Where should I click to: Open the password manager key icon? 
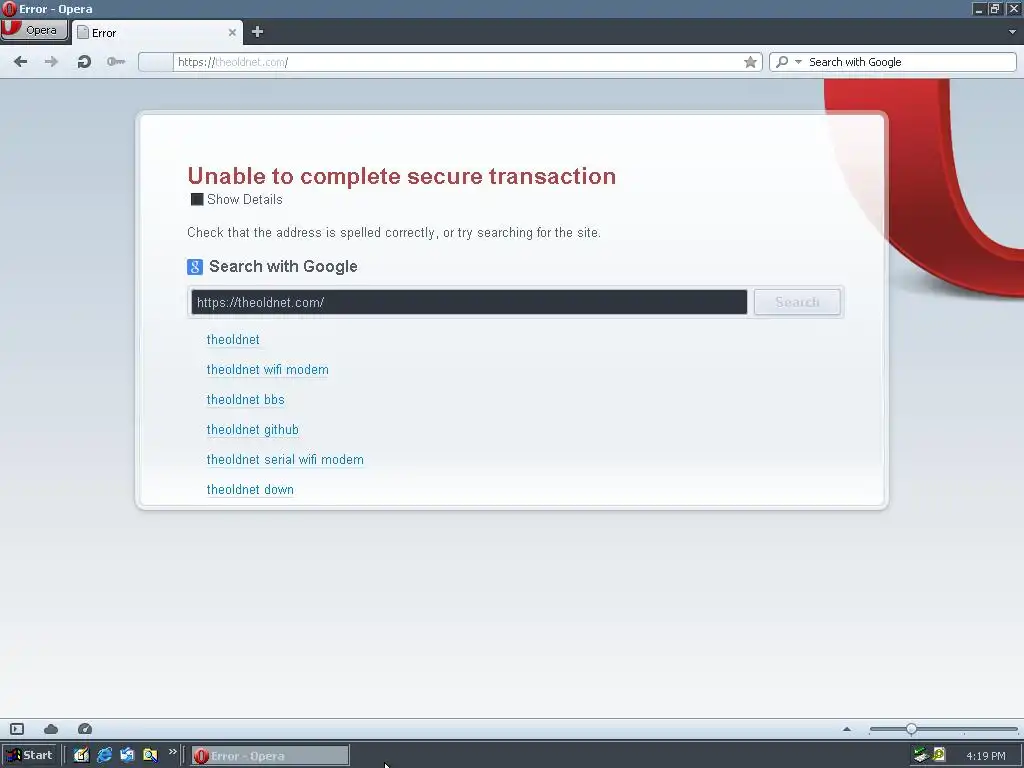[116, 61]
